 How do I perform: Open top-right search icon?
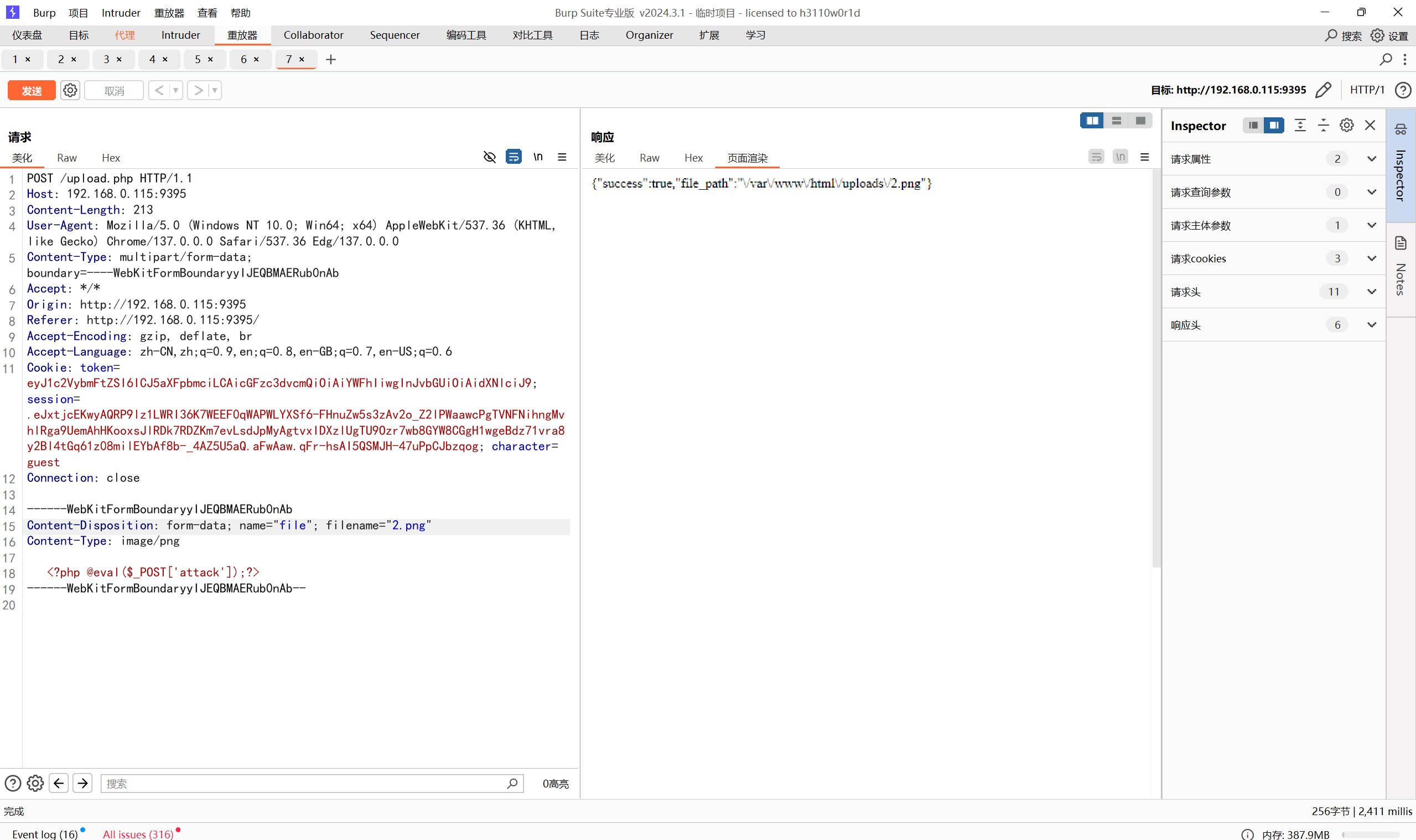pos(1331,35)
